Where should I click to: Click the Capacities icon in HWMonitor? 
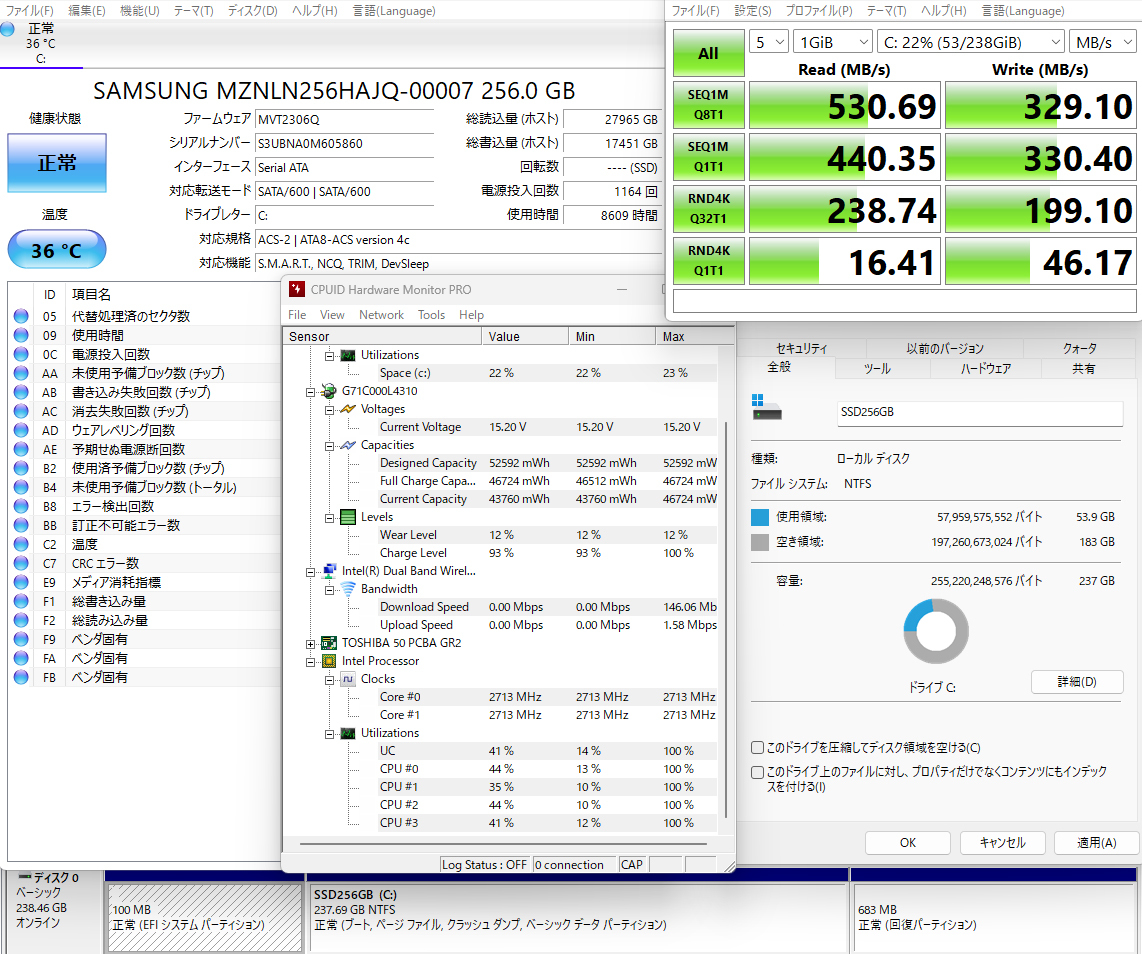point(348,445)
